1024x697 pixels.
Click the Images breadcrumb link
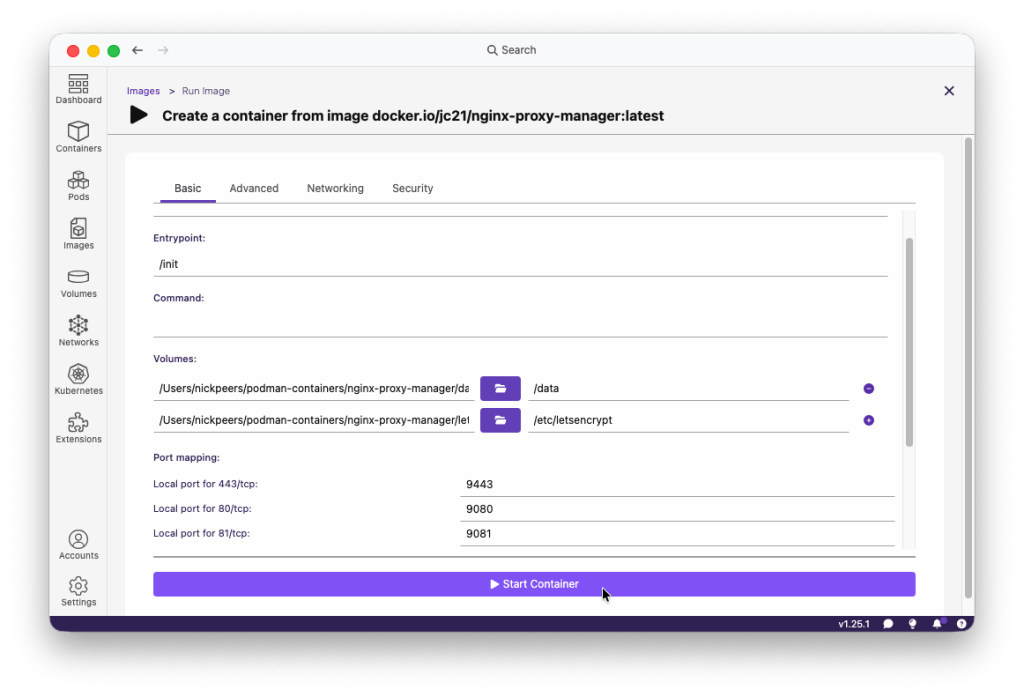click(x=143, y=91)
